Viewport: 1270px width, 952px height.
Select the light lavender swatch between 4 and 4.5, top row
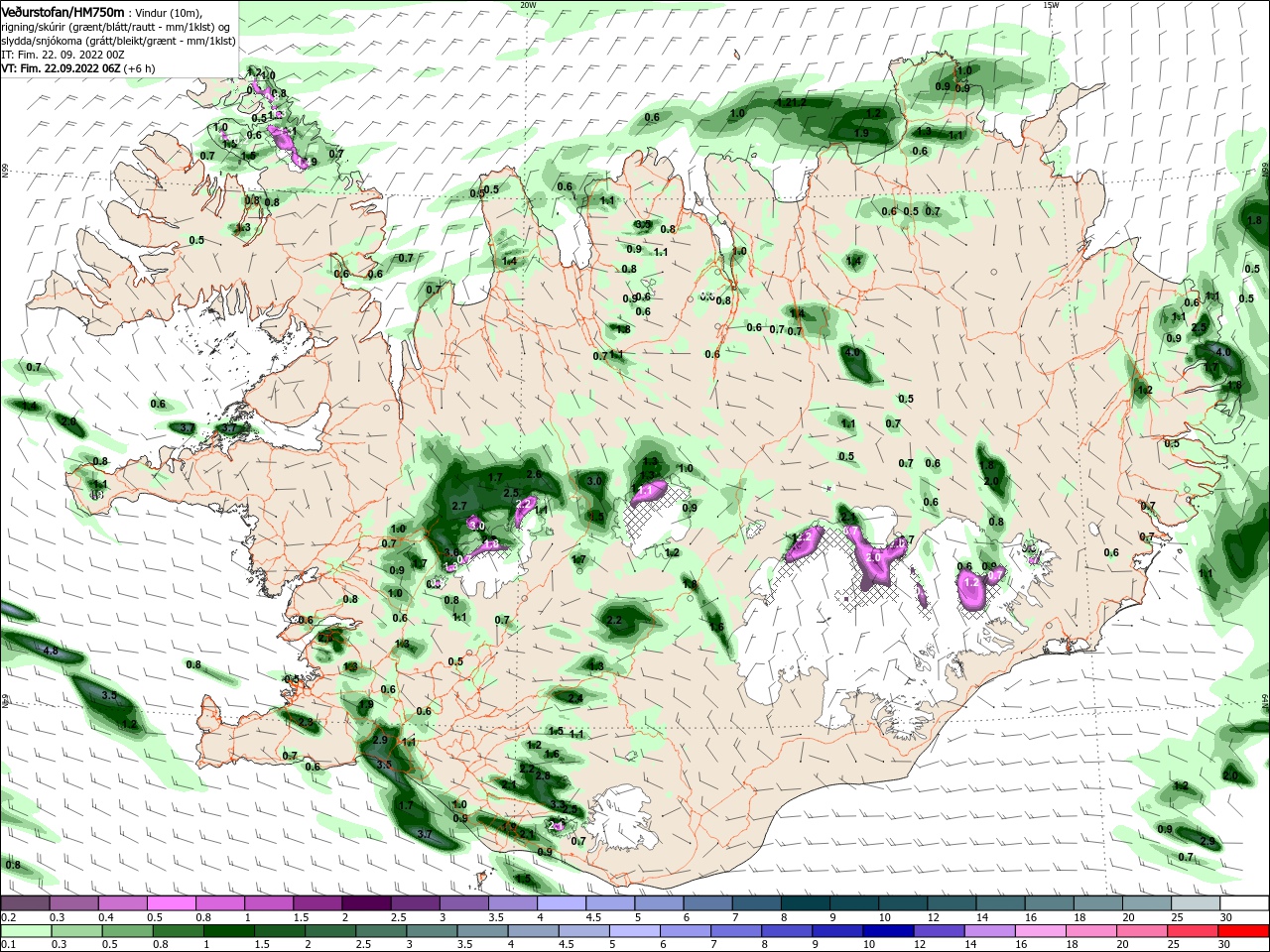562,903
